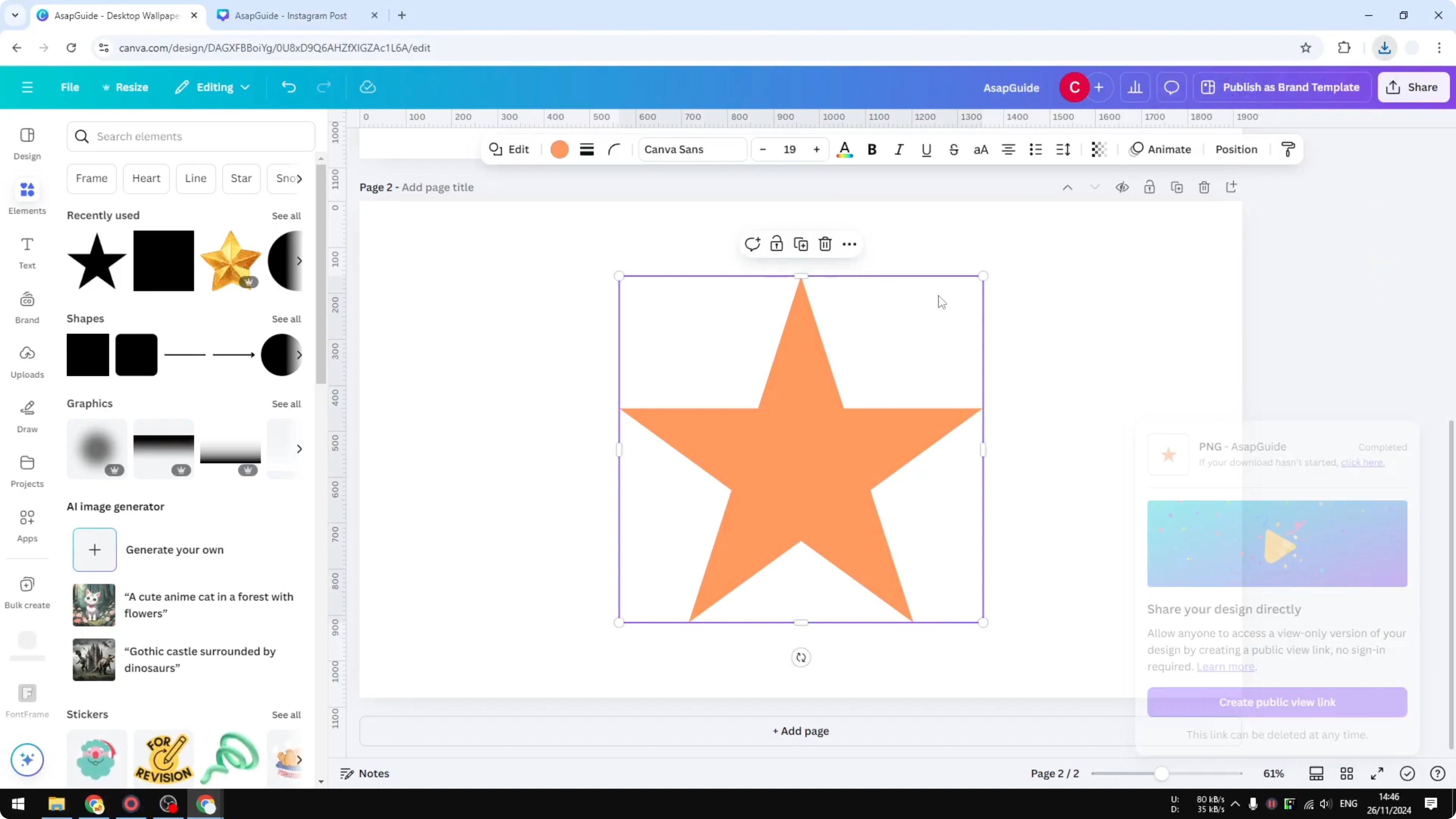Open the orange text color swatch

click(x=559, y=149)
